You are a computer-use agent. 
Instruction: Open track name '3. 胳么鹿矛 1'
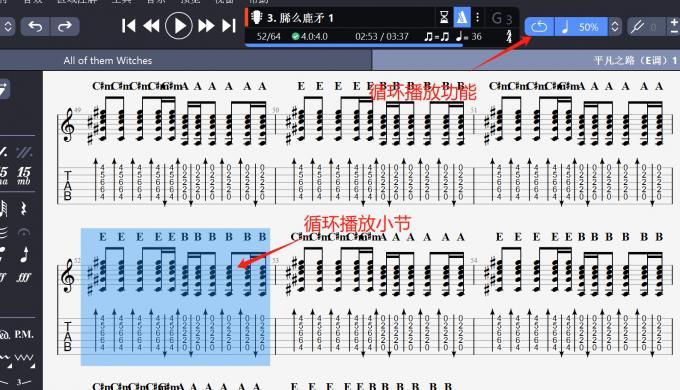click(300, 18)
